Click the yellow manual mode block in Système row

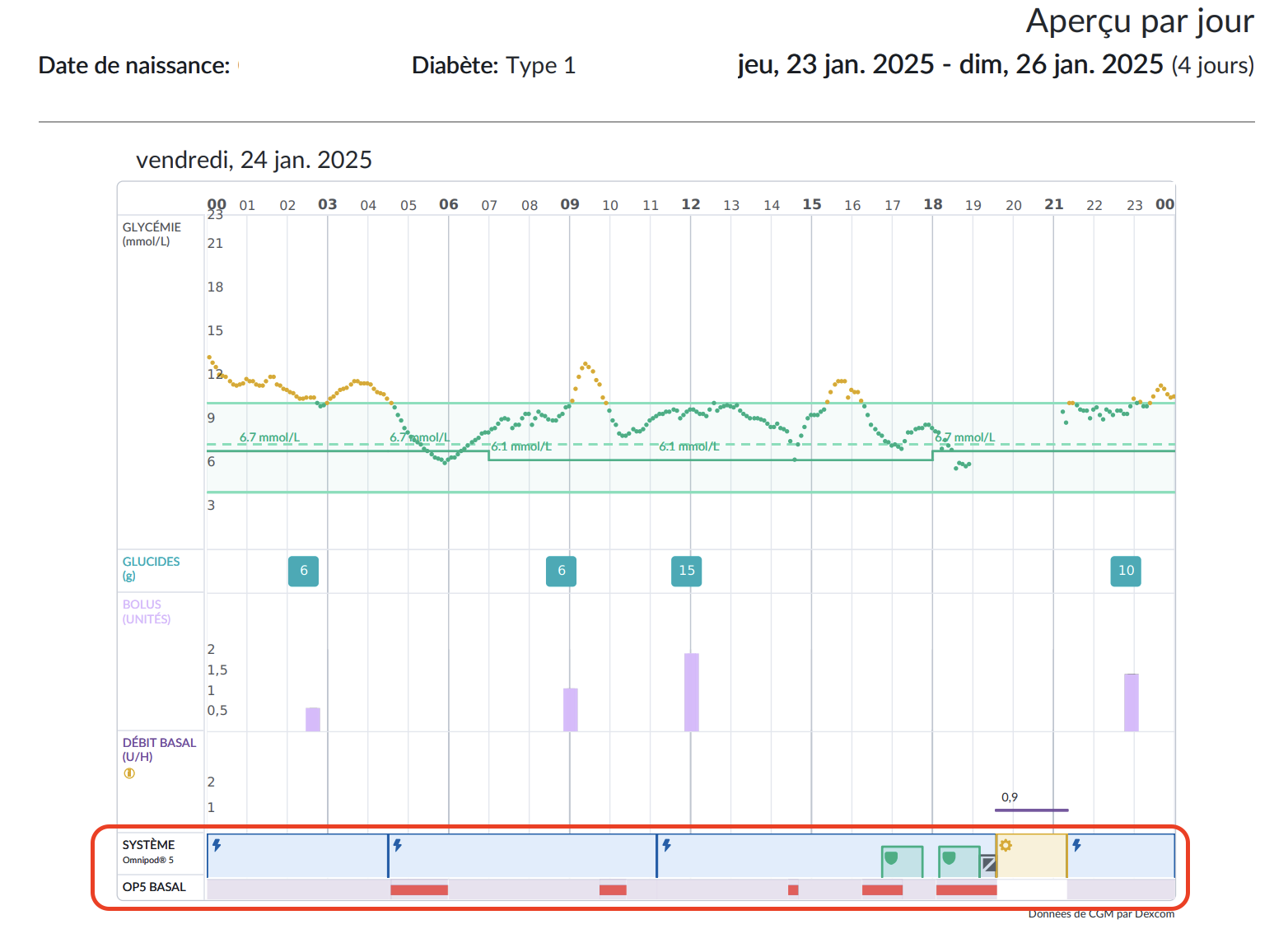coord(1032,857)
